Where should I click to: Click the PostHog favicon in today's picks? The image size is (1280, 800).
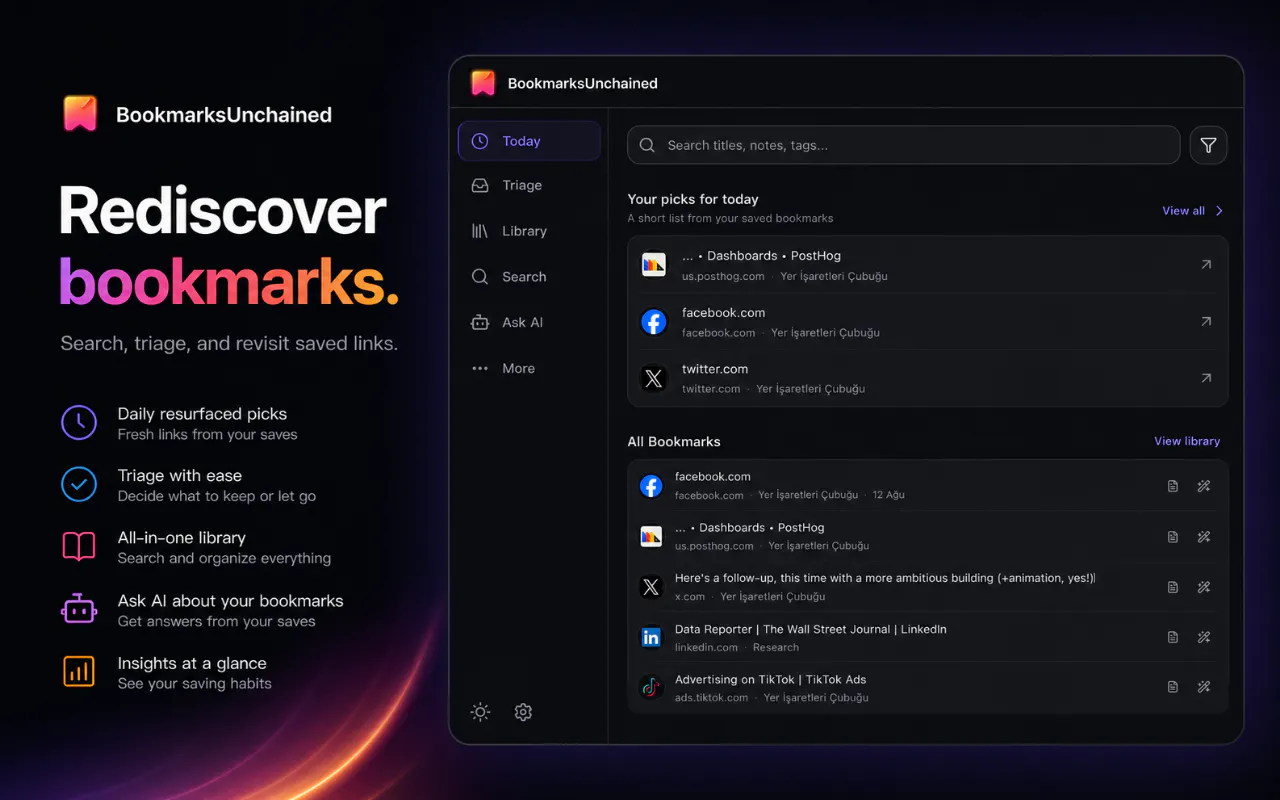[653, 265]
